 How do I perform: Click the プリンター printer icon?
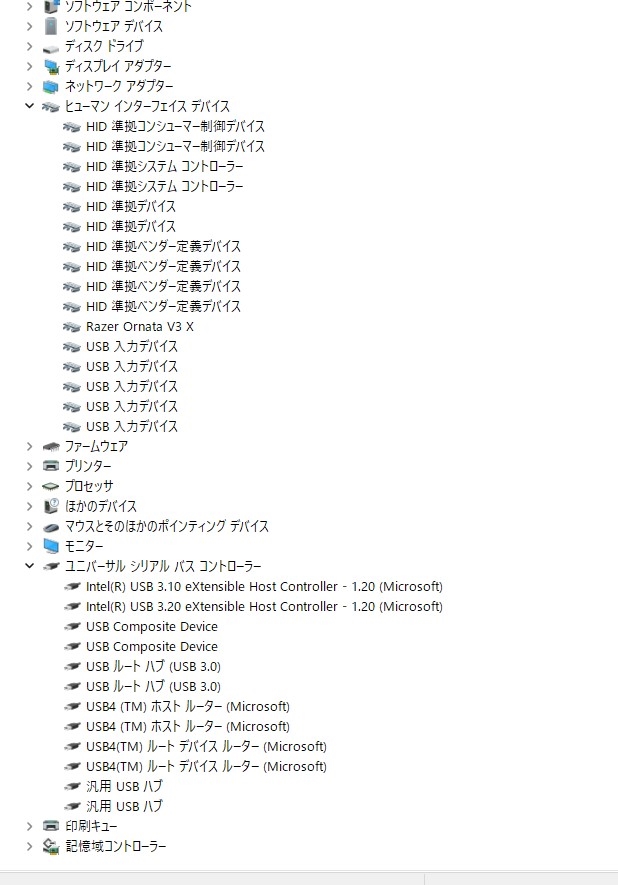51,466
